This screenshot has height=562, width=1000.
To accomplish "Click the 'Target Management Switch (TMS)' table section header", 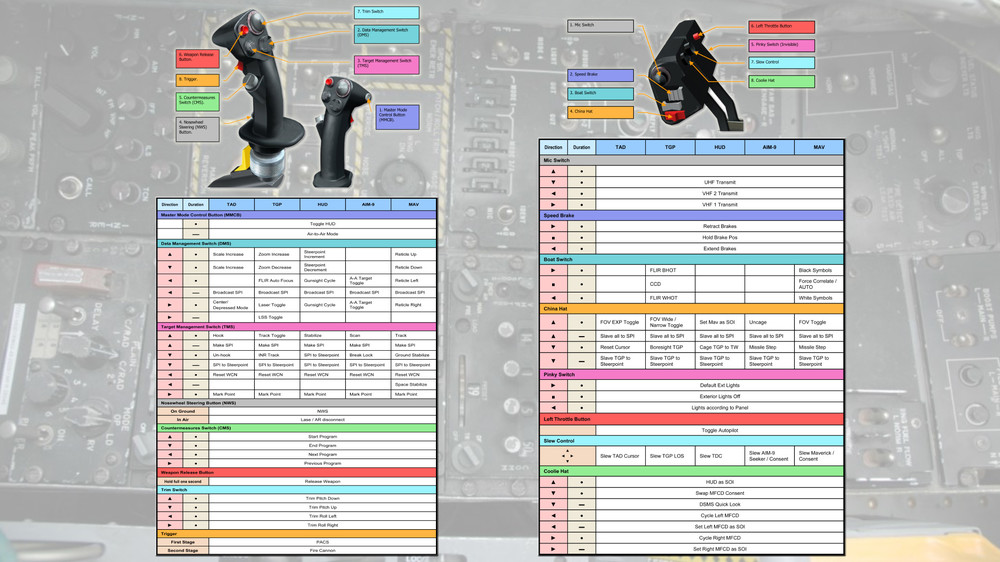I will click(x=297, y=327).
